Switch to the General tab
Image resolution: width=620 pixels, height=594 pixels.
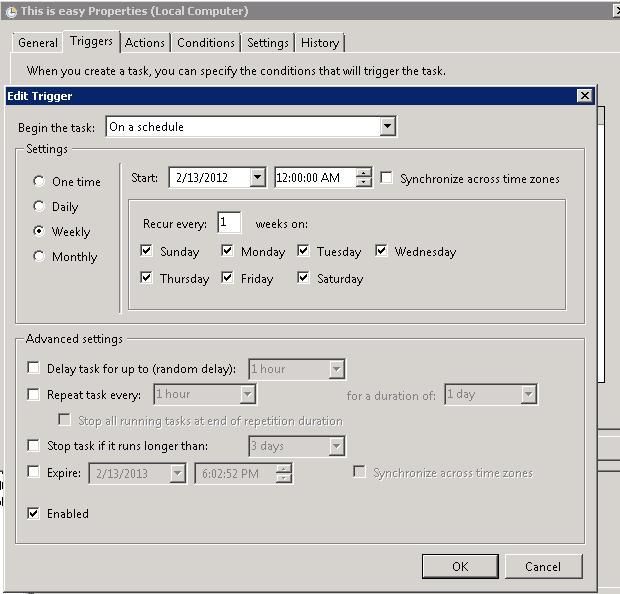[x=38, y=43]
